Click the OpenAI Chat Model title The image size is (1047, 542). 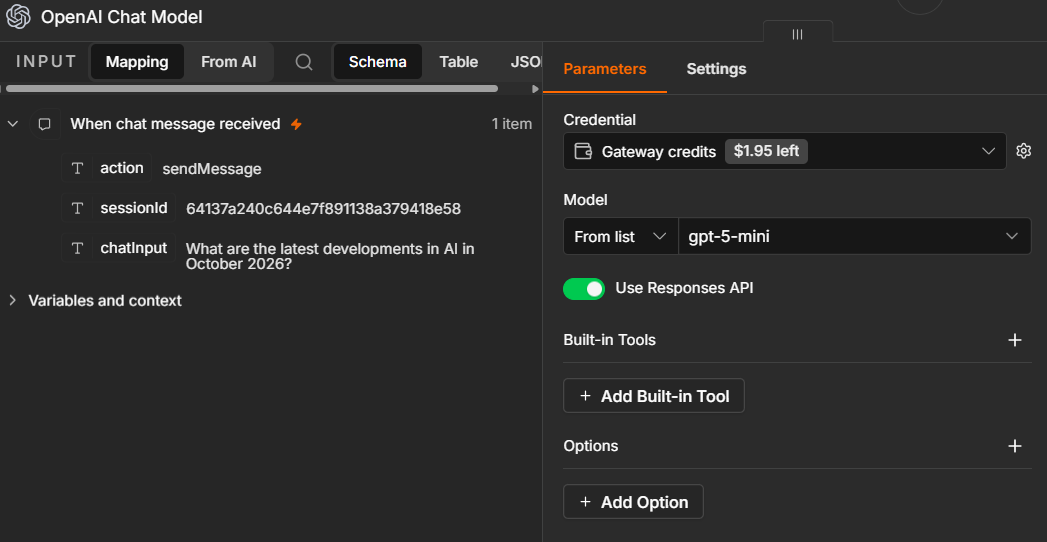tap(122, 17)
